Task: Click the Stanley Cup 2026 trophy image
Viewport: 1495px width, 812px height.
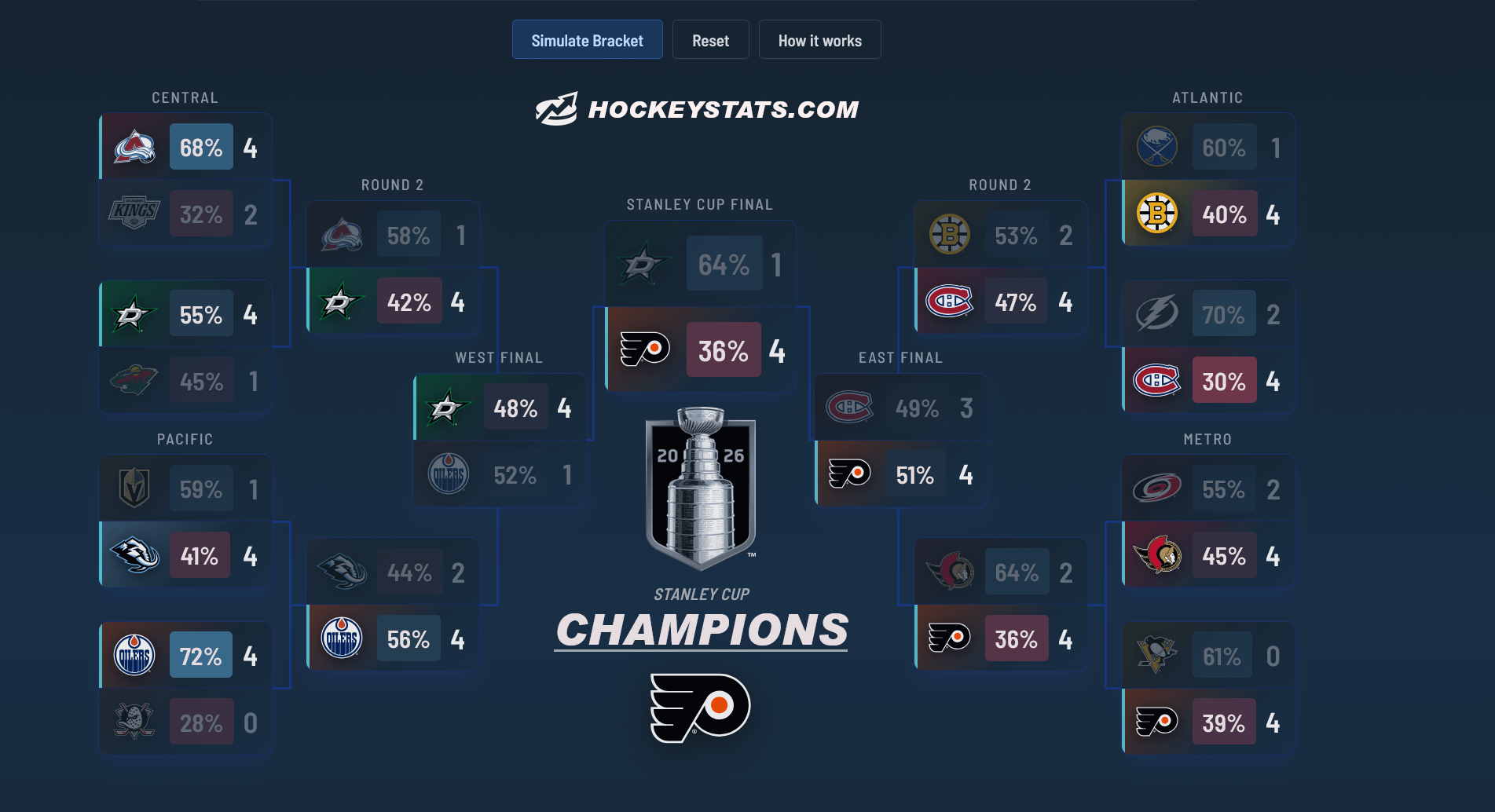Action: point(700,487)
